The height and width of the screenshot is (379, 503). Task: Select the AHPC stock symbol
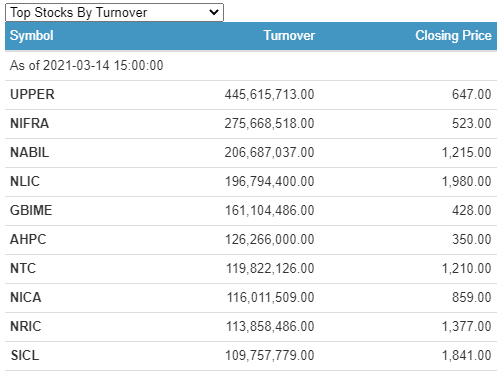click(28, 239)
